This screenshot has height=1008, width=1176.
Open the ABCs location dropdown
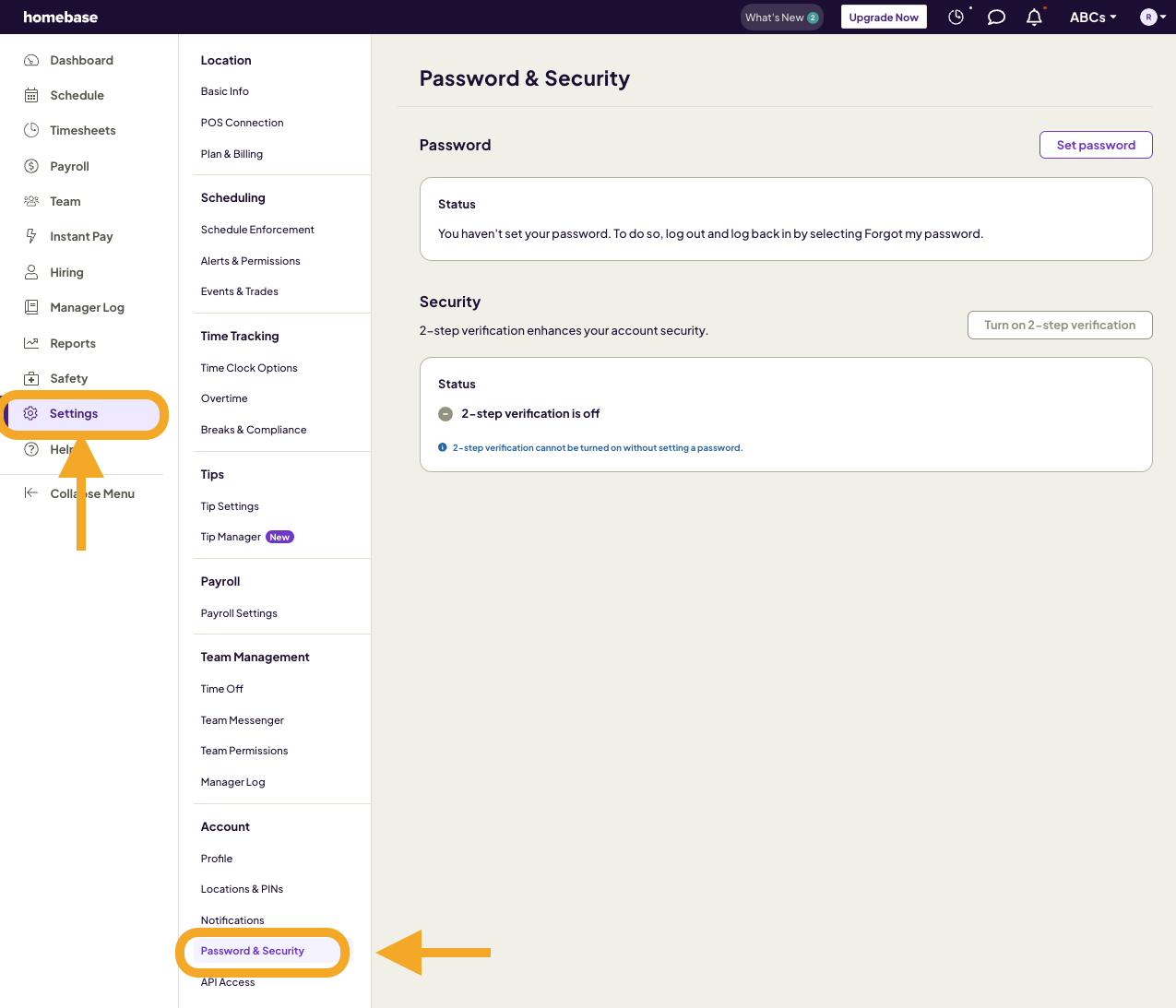(x=1092, y=16)
